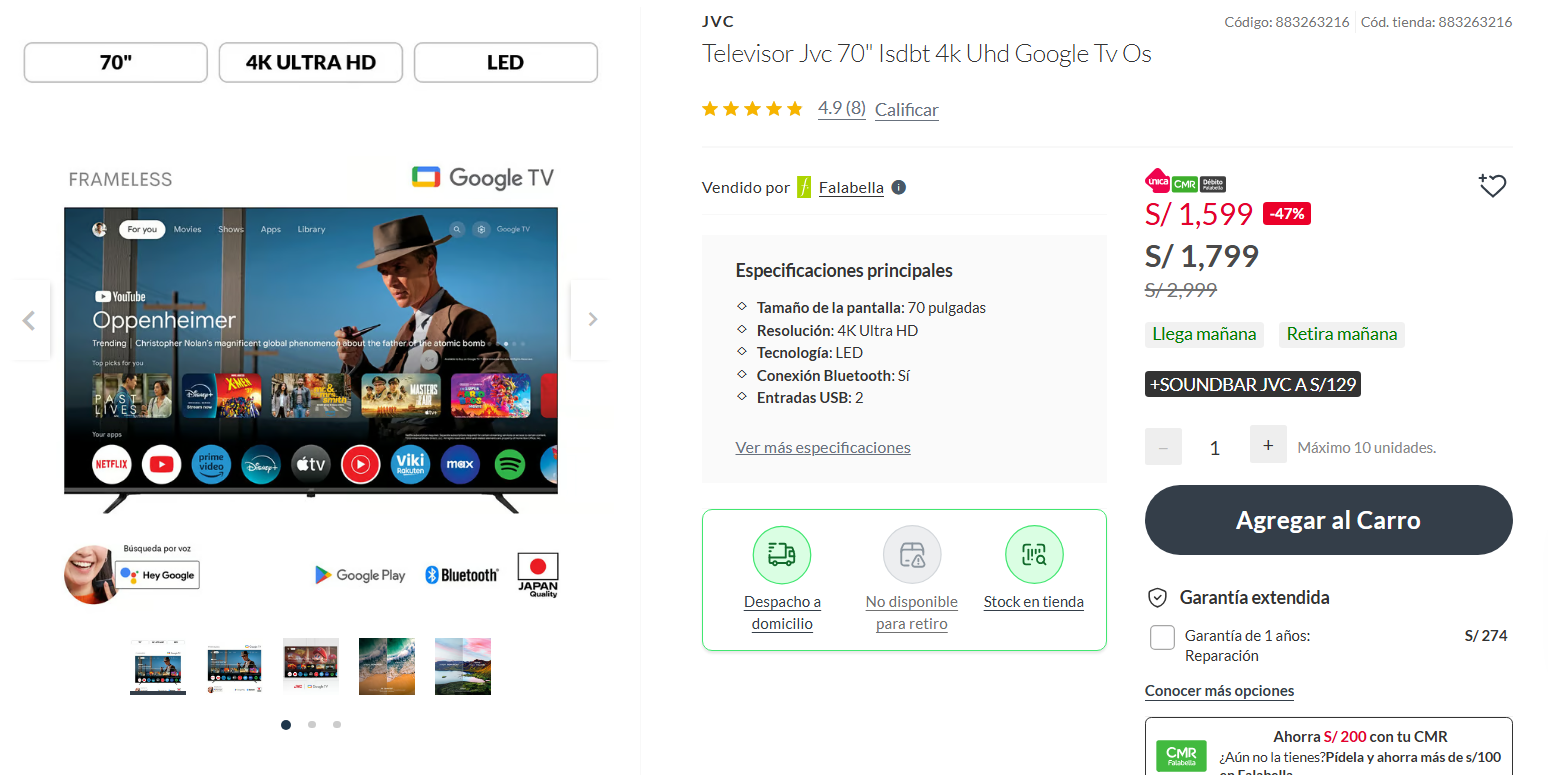Select the 4K ULTRA HD tag
1548x775 pixels.
(311, 62)
